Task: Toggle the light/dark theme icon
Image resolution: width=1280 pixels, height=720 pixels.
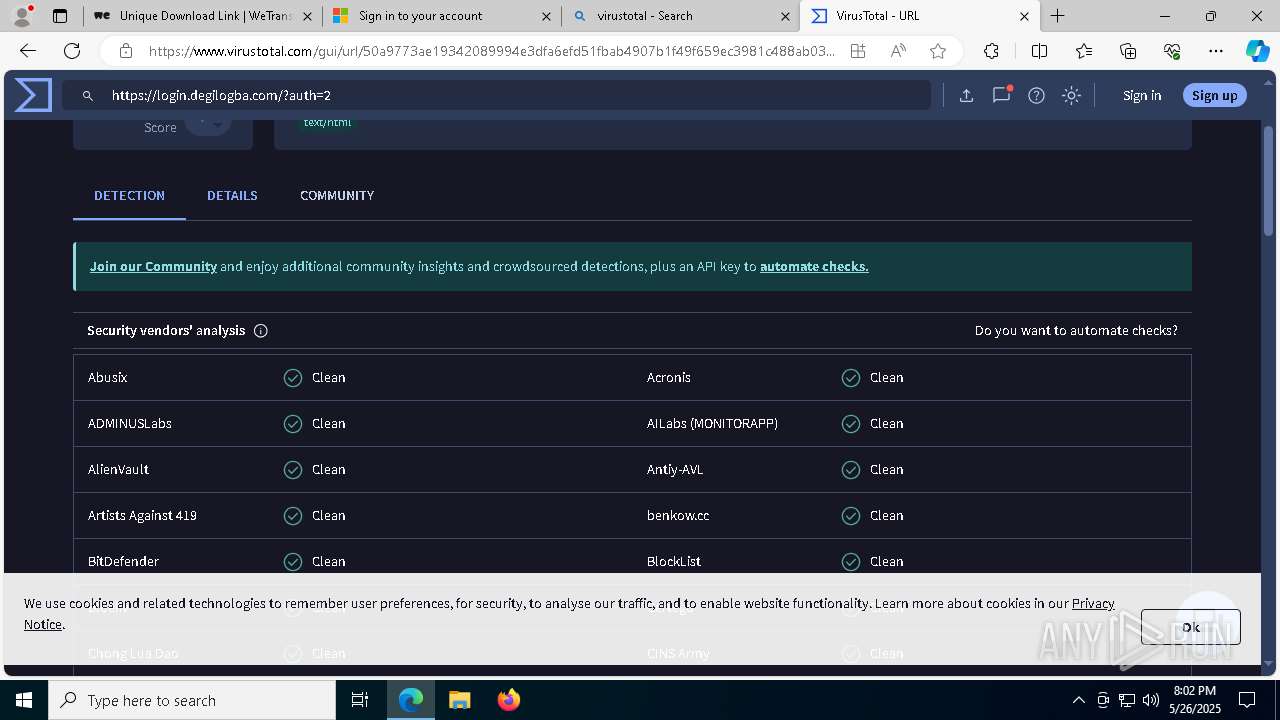Action: [1071, 95]
